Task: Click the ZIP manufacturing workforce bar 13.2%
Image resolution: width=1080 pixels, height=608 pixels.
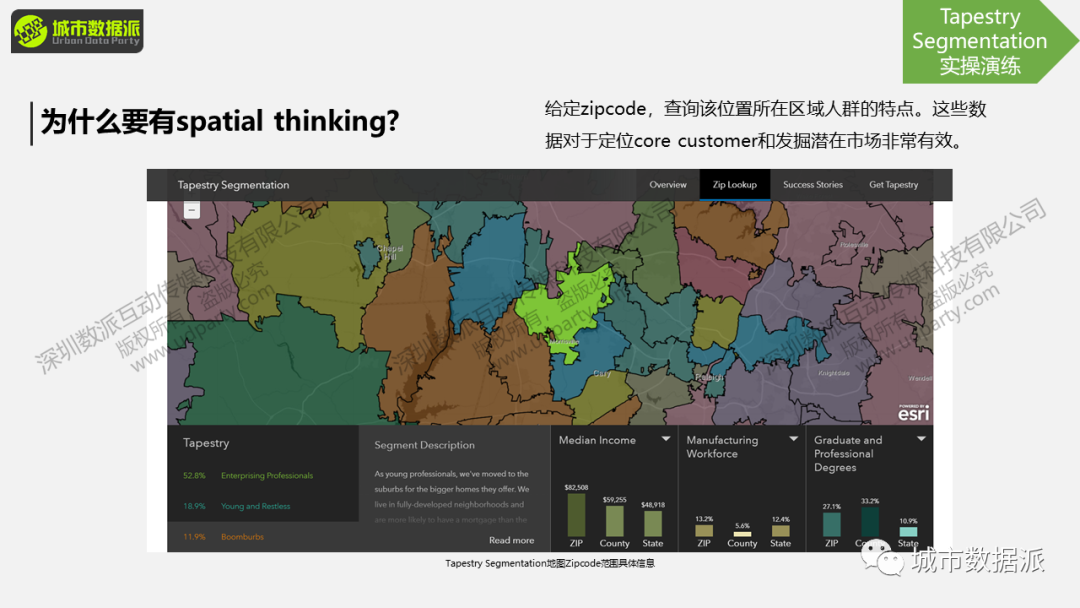Action: click(x=704, y=530)
